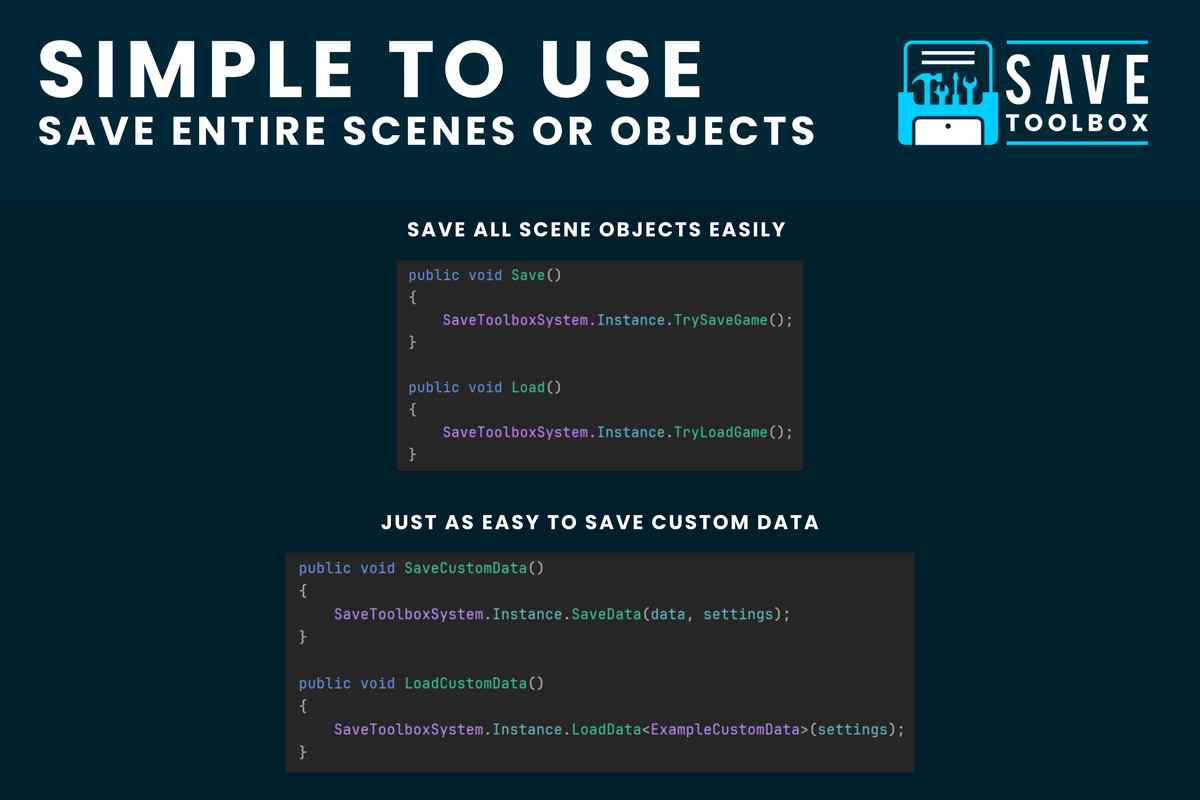Click the Save All Scene Objects Easily heading
1200x800 pixels.
coord(597,230)
